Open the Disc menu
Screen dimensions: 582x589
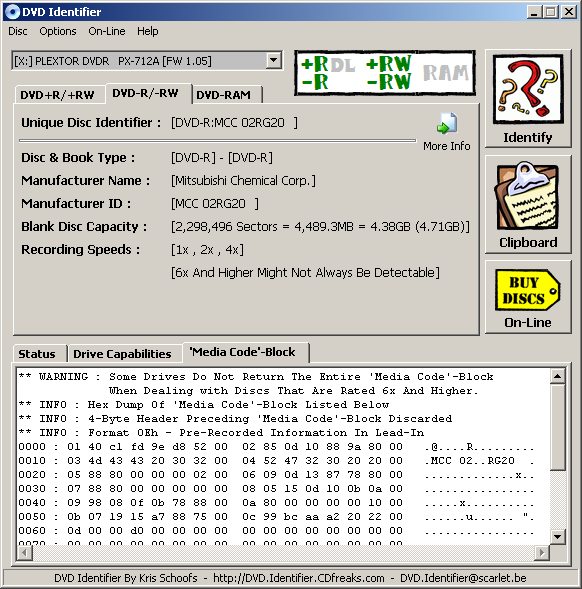(18, 31)
